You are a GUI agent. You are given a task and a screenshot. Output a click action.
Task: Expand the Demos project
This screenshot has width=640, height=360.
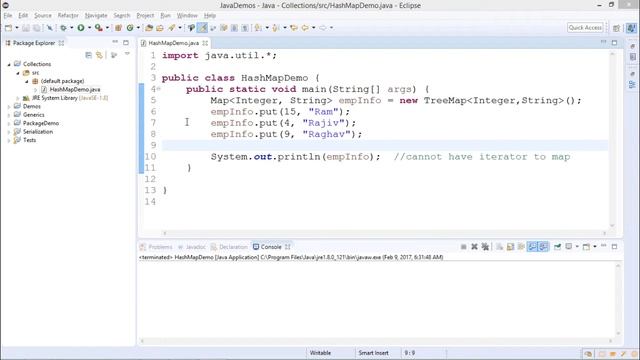pos(9,107)
